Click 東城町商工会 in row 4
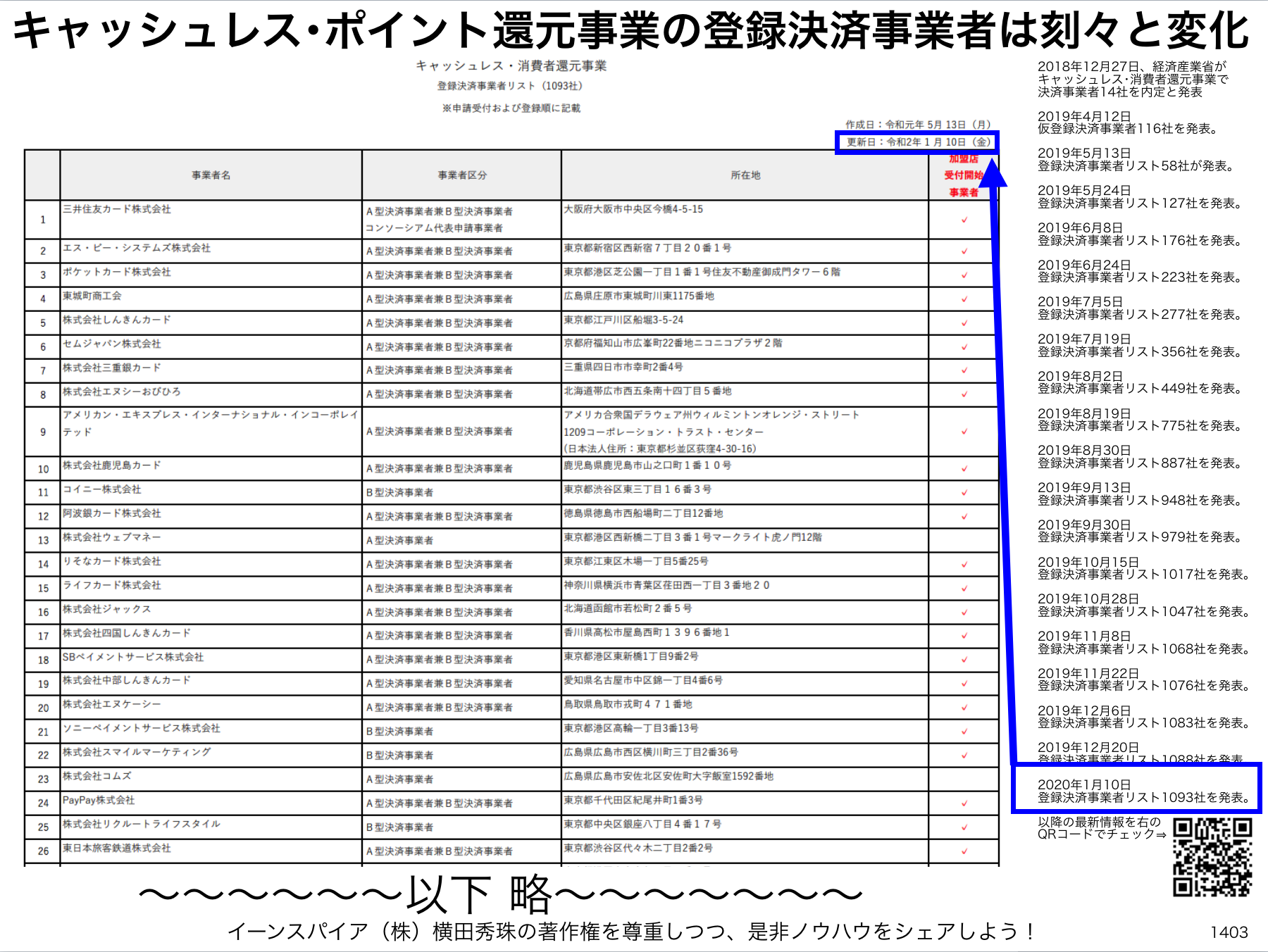The image size is (1268, 952). [x=92, y=296]
